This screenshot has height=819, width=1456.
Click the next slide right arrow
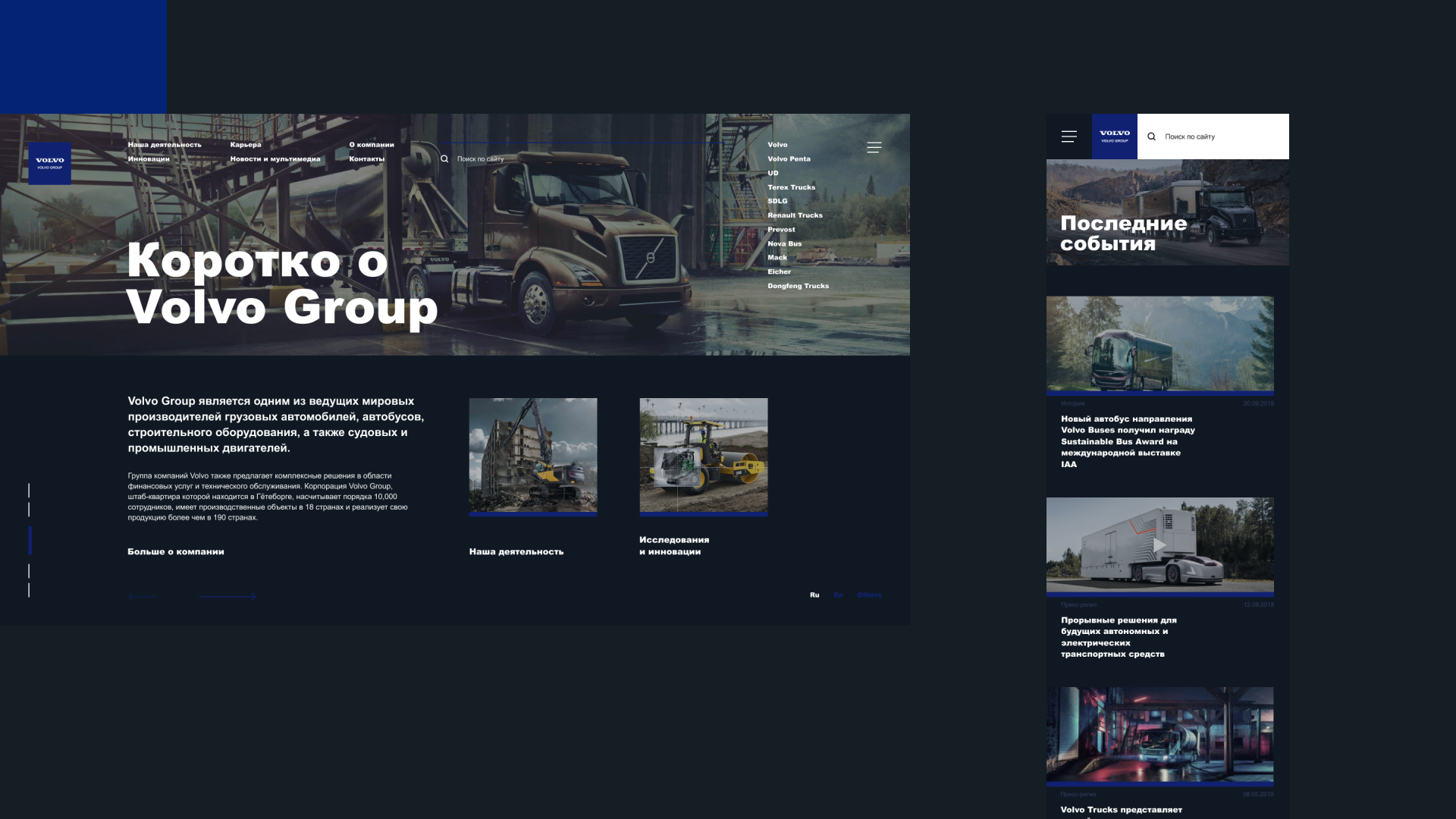click(227, 597)
